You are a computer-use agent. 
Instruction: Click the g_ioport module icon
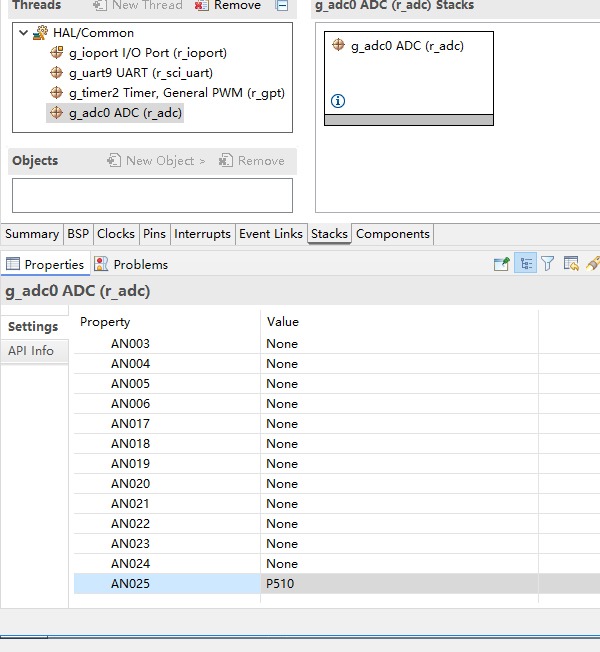[x=57, y=53]
